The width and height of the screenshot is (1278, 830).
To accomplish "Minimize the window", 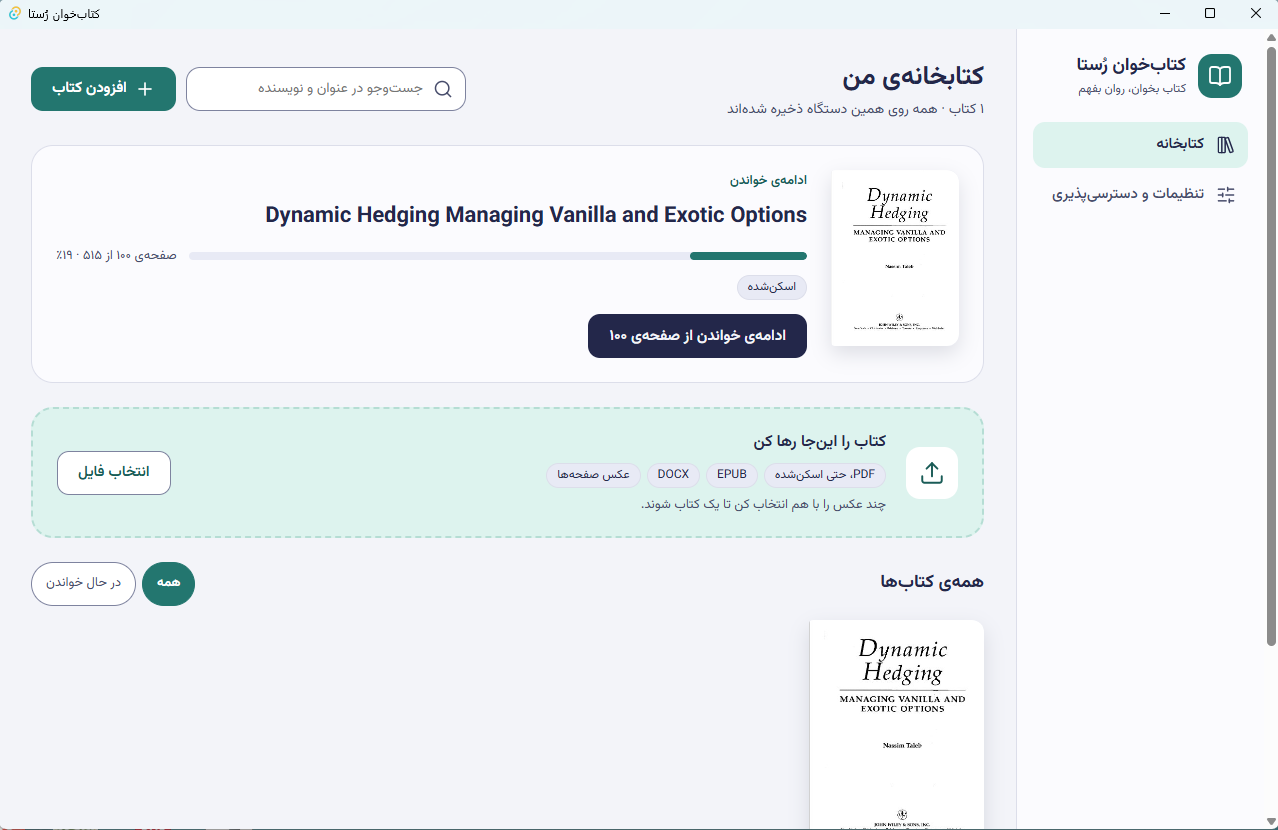I will point(1165,13).
